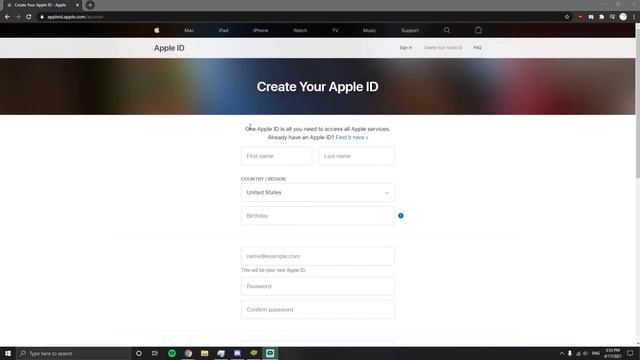Screen dimensions: 640x360
Task: Open File Explorer from taskbar
Action: (204, 353)
